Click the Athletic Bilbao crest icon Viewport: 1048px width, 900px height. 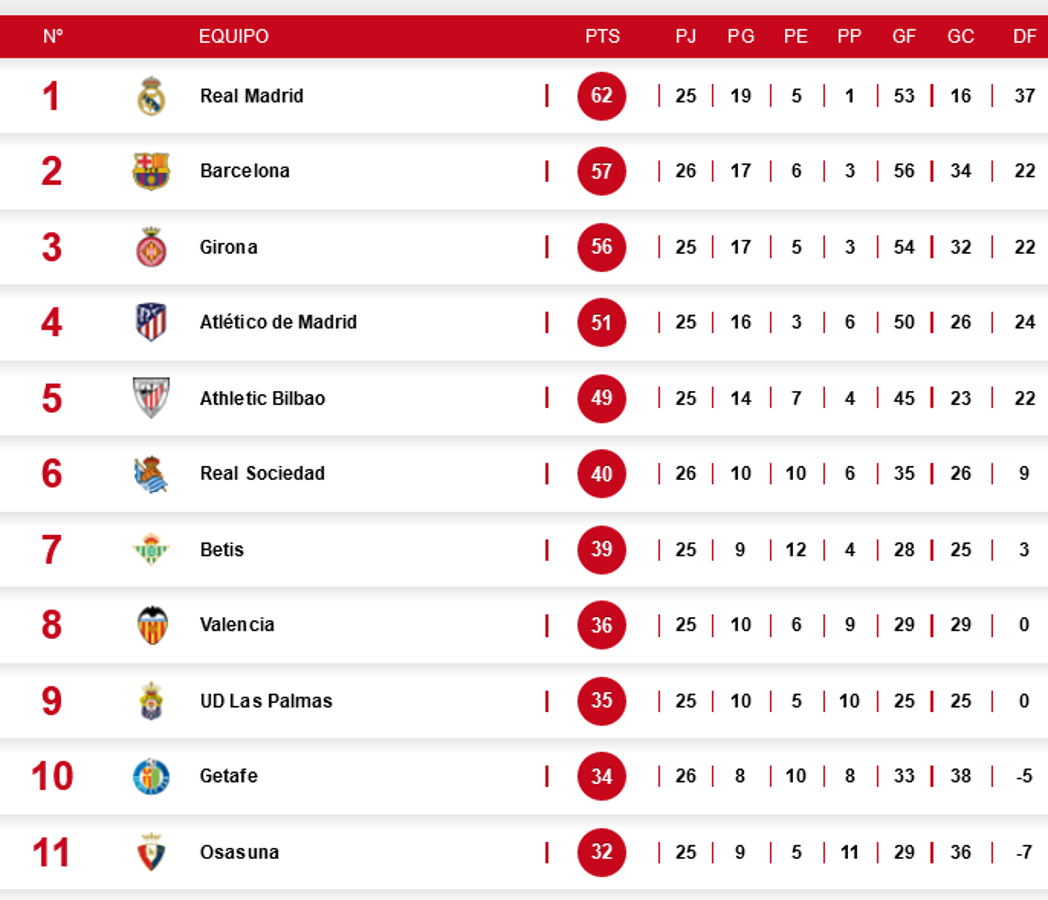pos(151,398)
